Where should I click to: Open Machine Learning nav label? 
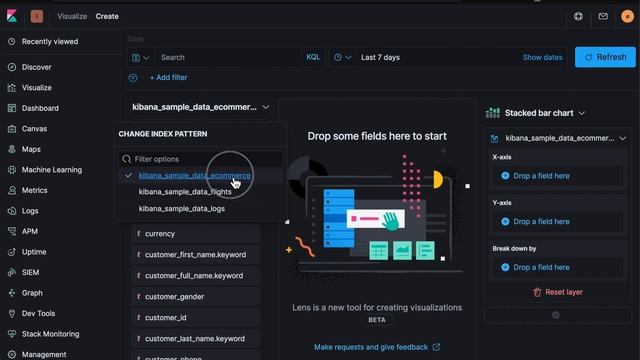[x=52, y=170]
